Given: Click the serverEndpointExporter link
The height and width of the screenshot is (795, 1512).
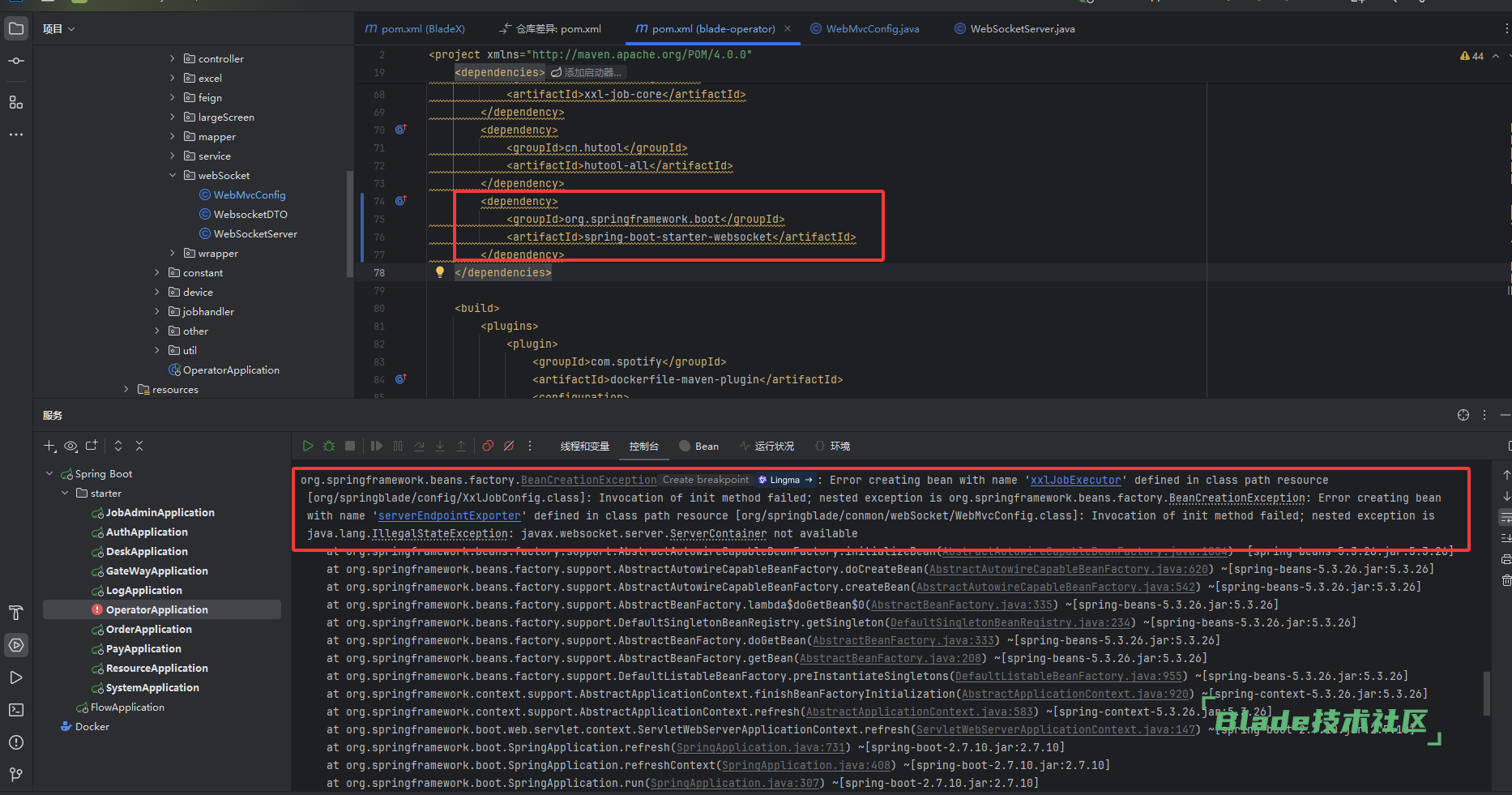Looking at the screenshot, I should click(450, 515).
